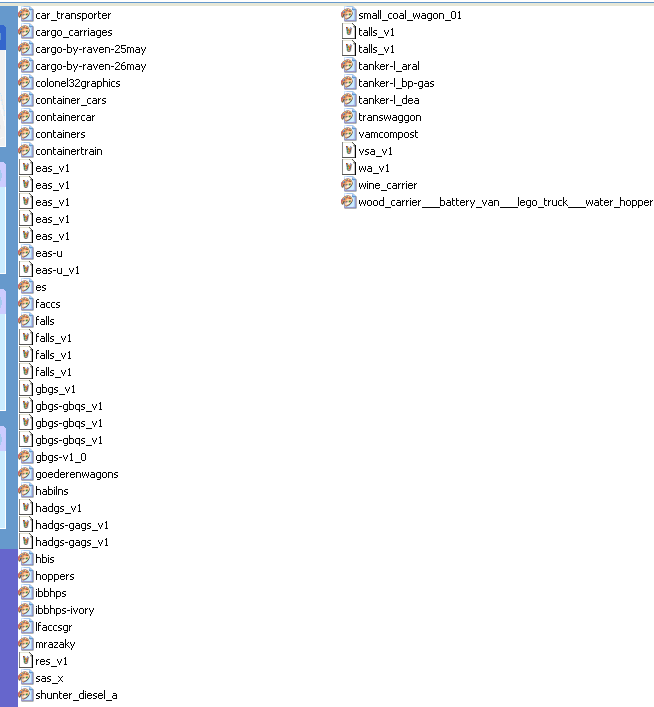The width and height of the screenshot is (654, 707).
Task: Select the cargo-by-raven-26may file icon
Action: tap(26, 66)
